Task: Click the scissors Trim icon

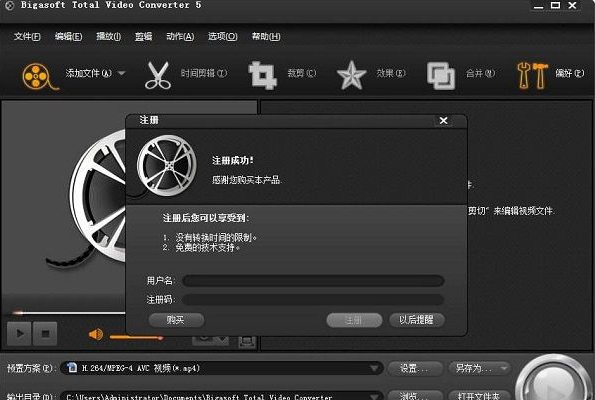Action: pos(157,75)
